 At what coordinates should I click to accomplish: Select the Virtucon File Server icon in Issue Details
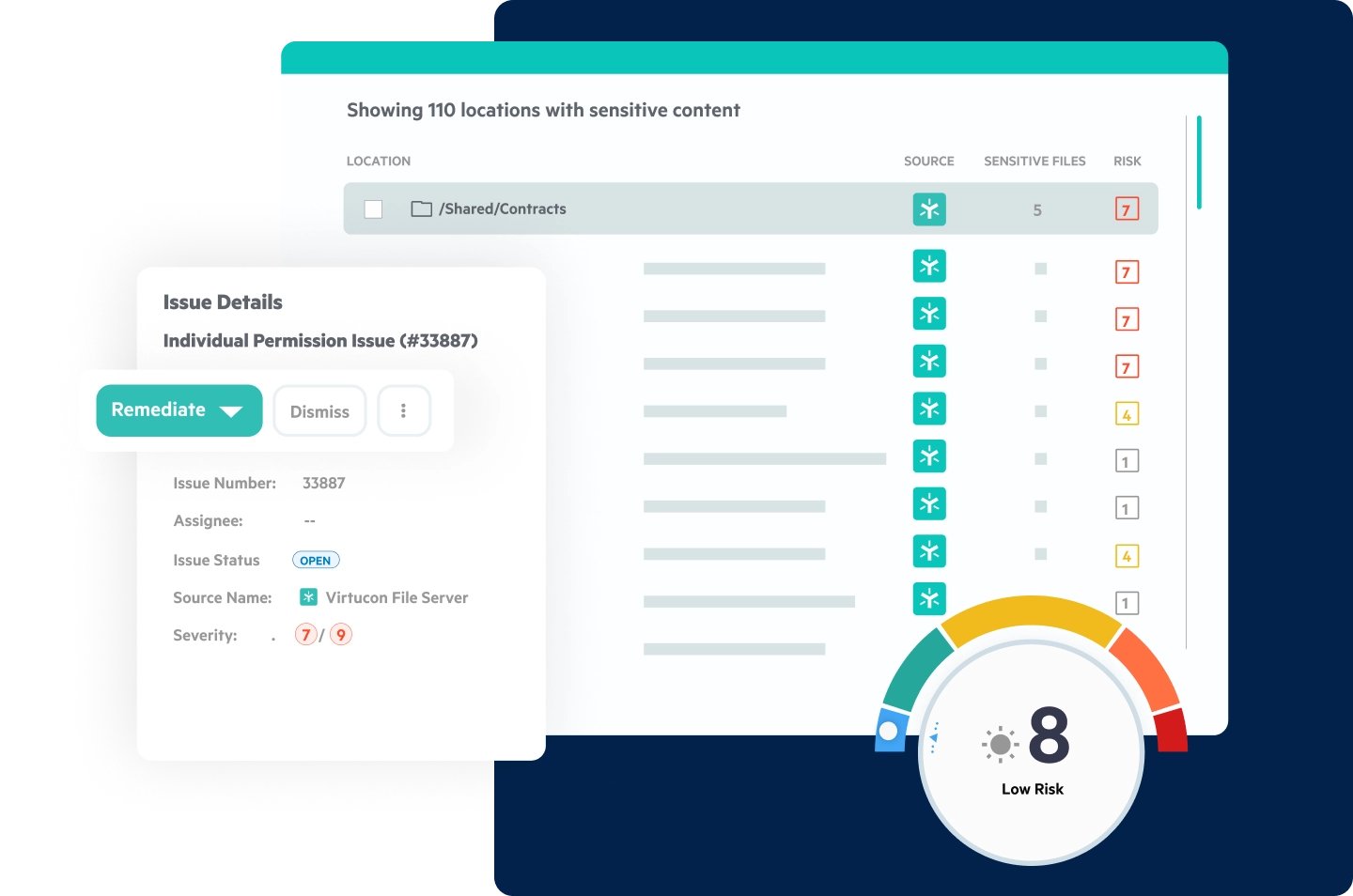pyautogui.click(x=307, y=596)
